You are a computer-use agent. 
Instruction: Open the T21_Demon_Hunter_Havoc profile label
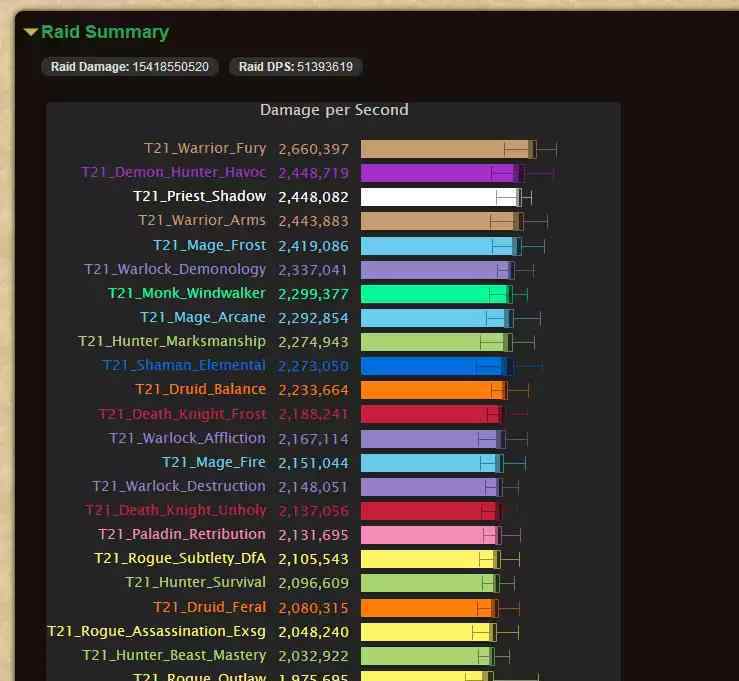coord(173,172)
